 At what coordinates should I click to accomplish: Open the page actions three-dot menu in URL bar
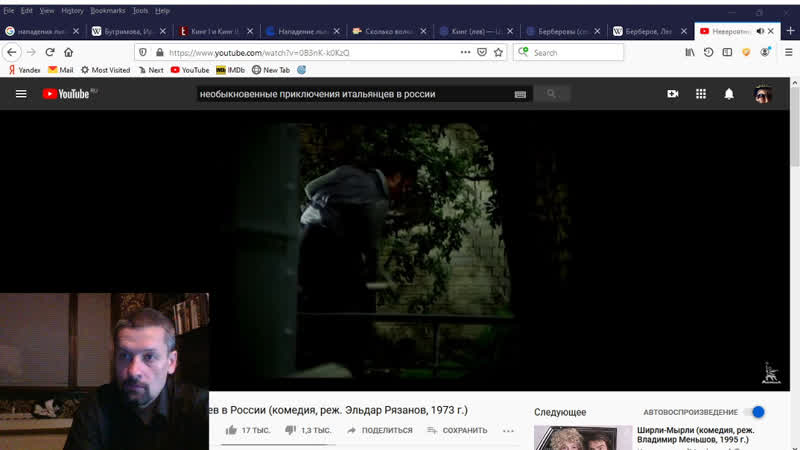tap(465, 52)
